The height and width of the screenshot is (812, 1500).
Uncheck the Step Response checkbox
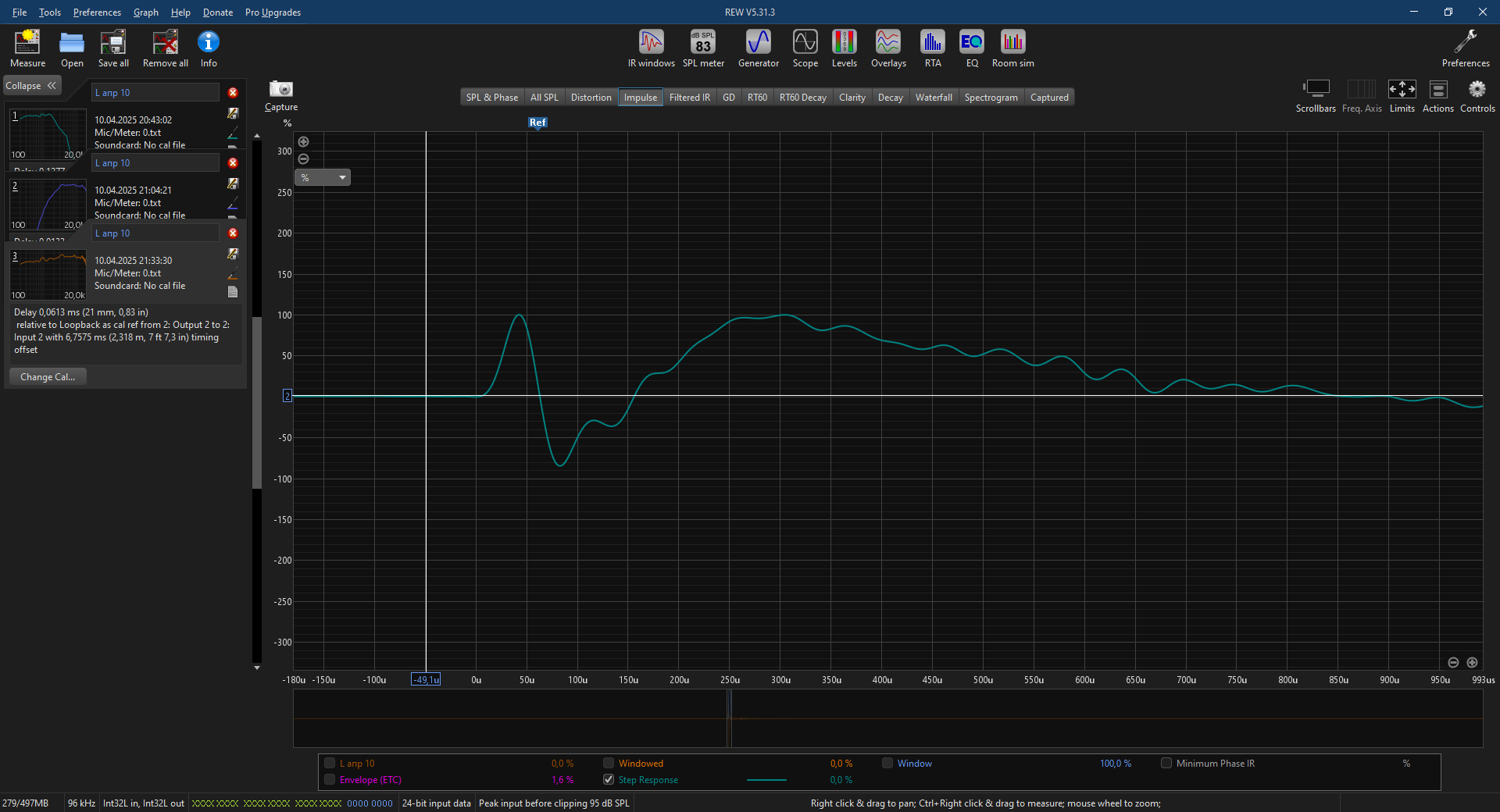[x=609, y=779]
